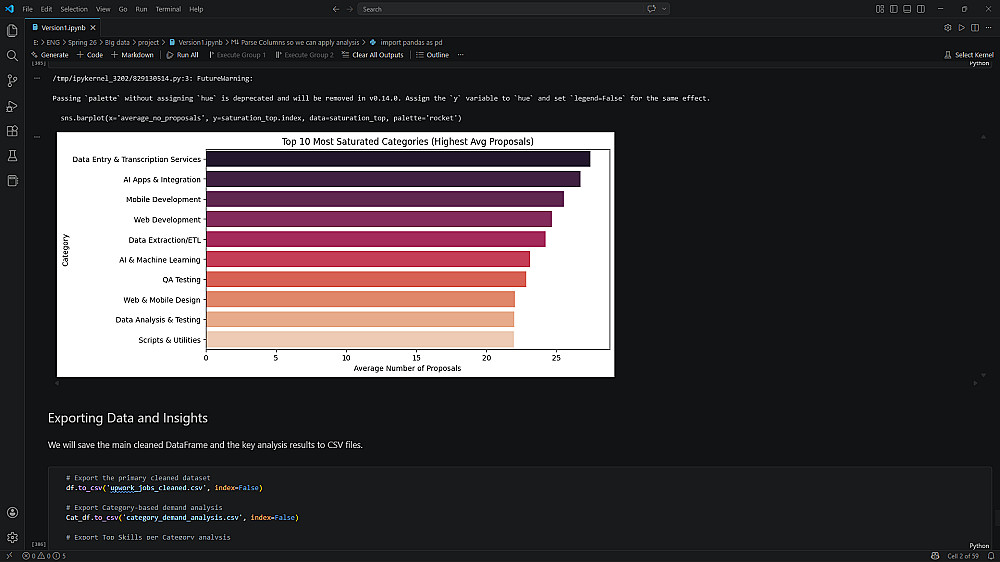
Task: Open the more actions ellipsis in editor title
Action: pos(989,28)
